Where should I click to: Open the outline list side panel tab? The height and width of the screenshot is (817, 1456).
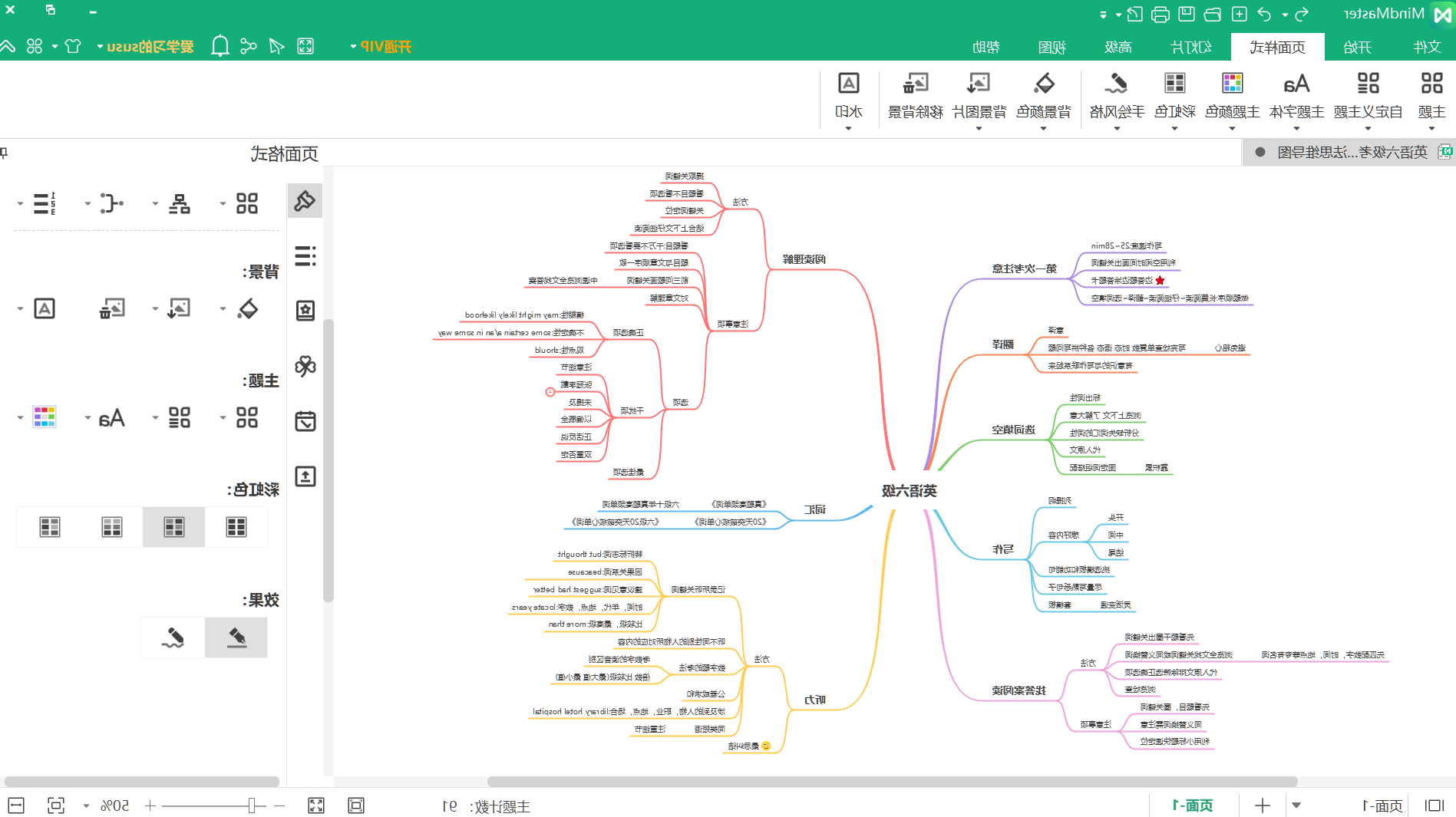tap(305, 255)
